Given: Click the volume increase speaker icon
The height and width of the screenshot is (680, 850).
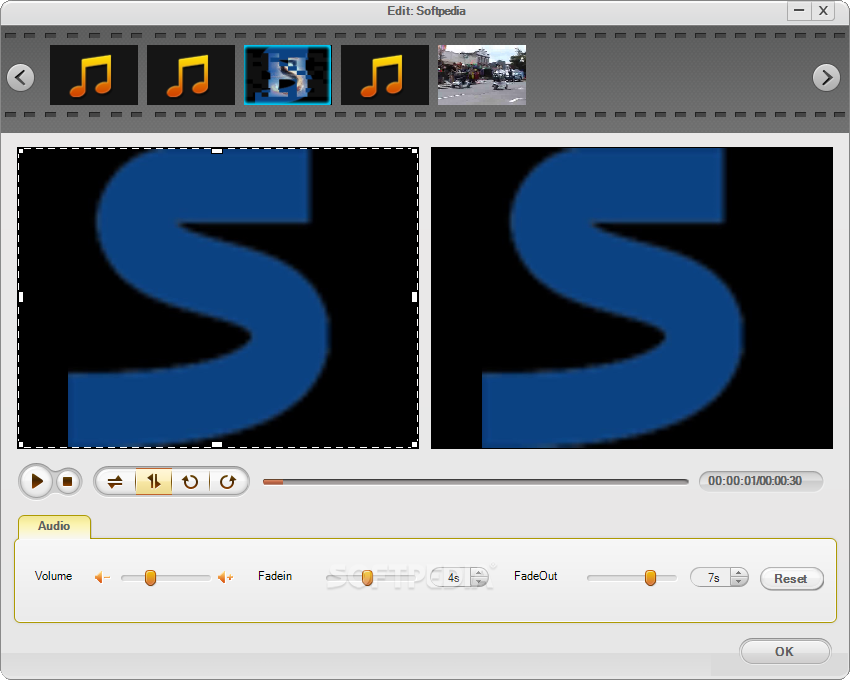Looking at the screenshot, I should [x=226, y=578].
